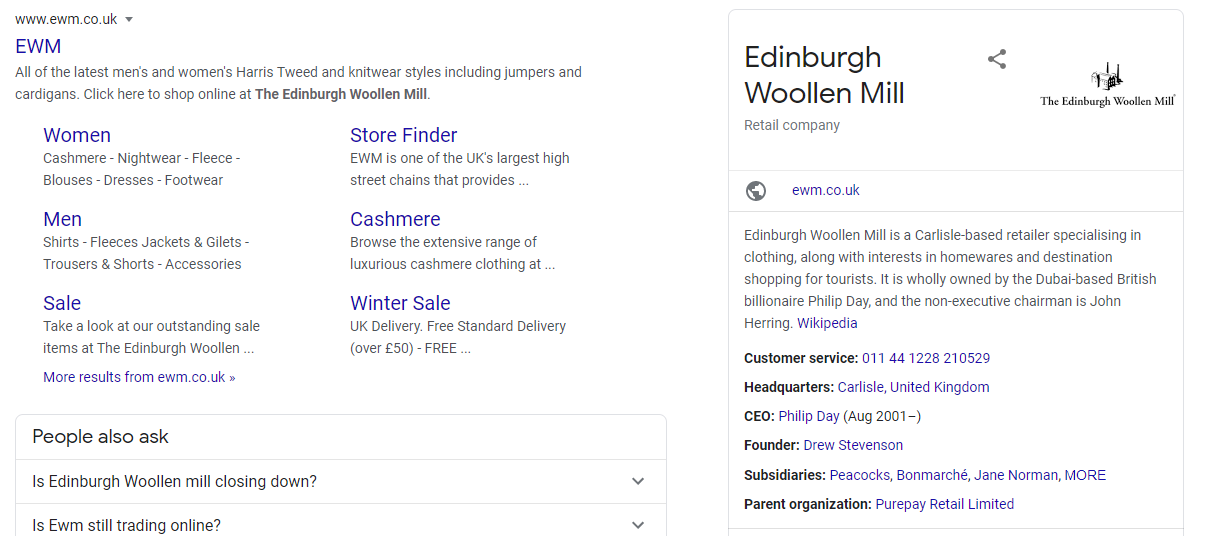Click the globe icon beside ewm.co.uk

pos(757,191)
